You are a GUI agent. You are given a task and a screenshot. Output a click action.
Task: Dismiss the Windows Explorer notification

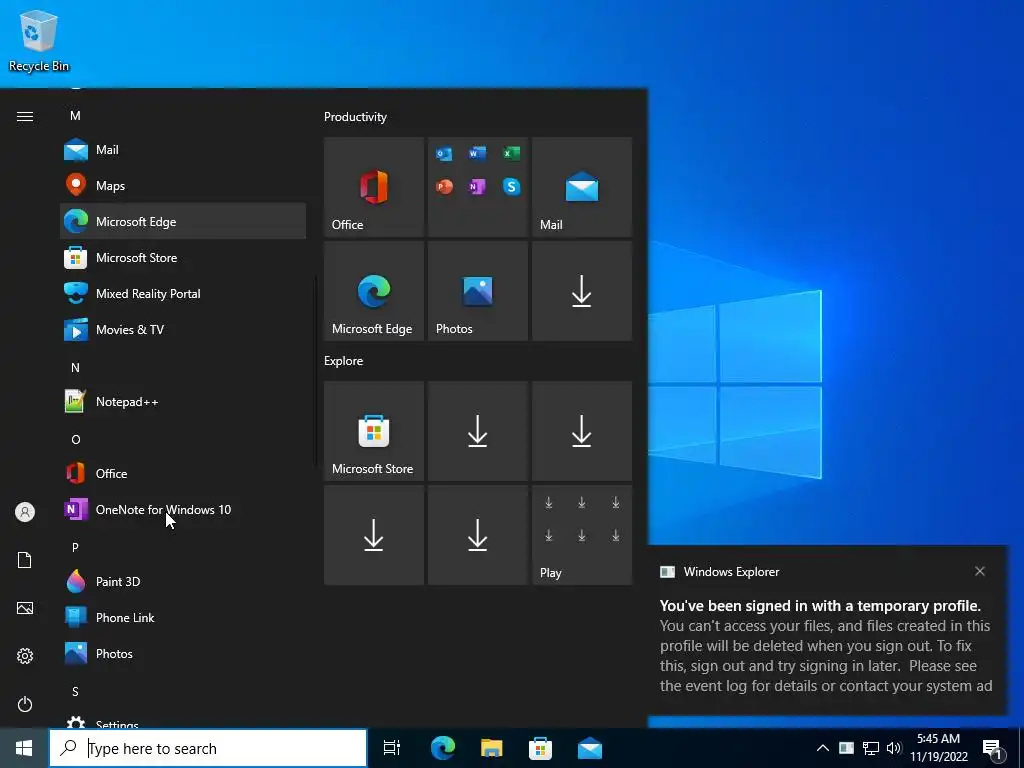[x=980, y=571]
